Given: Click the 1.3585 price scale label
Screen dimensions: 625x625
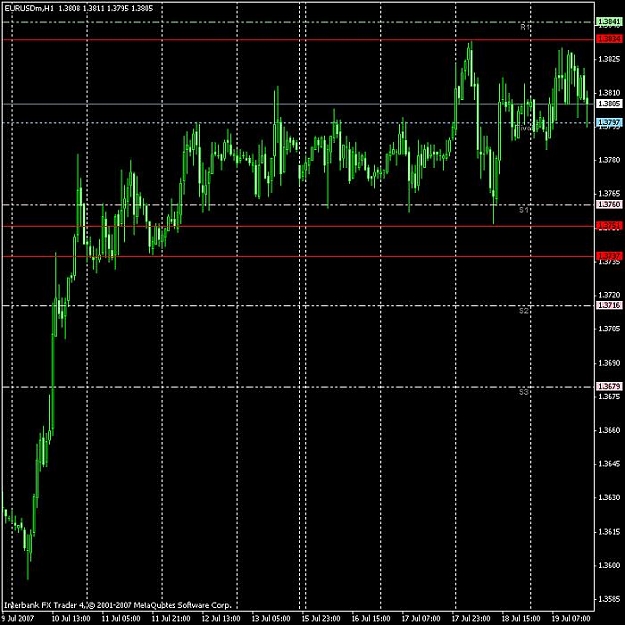Looking at the screenshot, I should click(x=609, y=599).
